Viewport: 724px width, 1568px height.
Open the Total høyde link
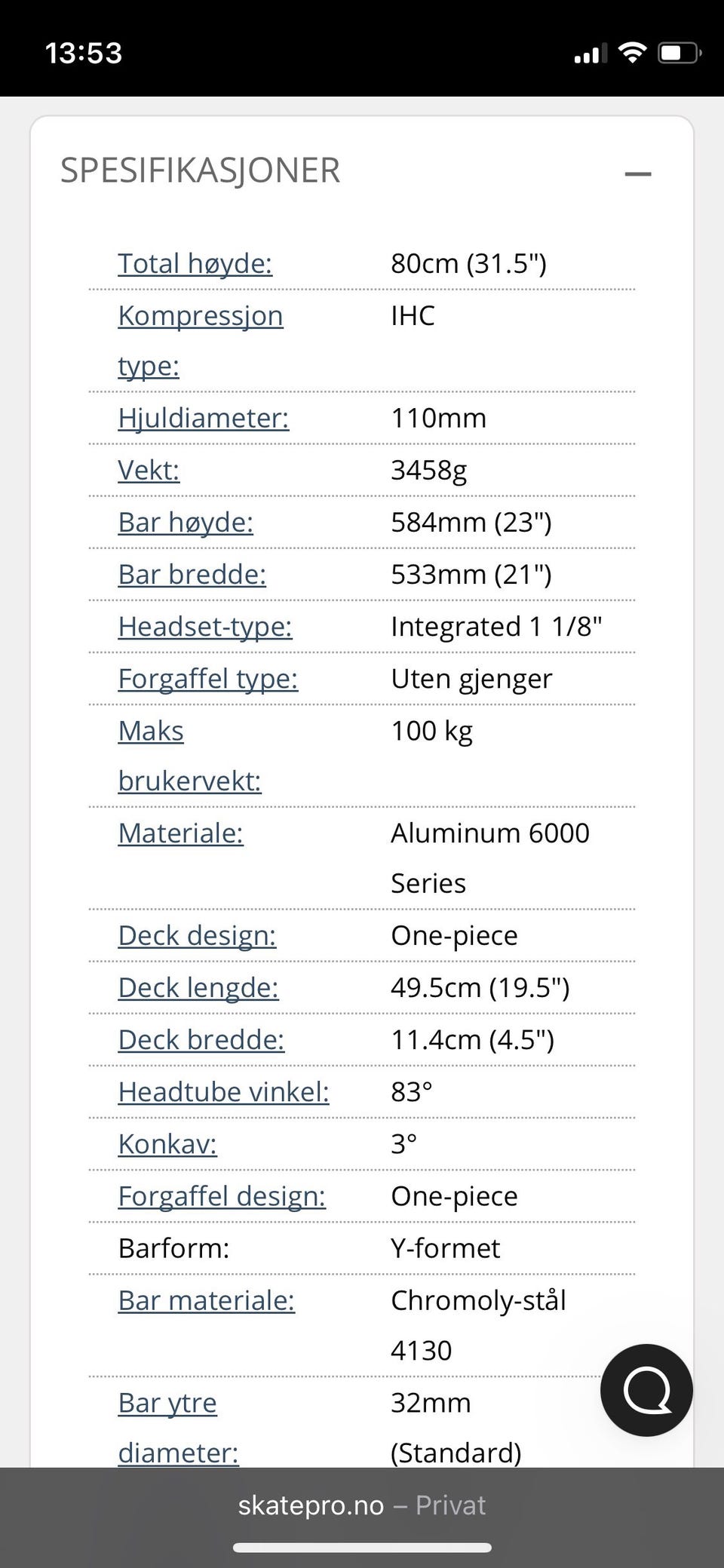click(195, 263)
